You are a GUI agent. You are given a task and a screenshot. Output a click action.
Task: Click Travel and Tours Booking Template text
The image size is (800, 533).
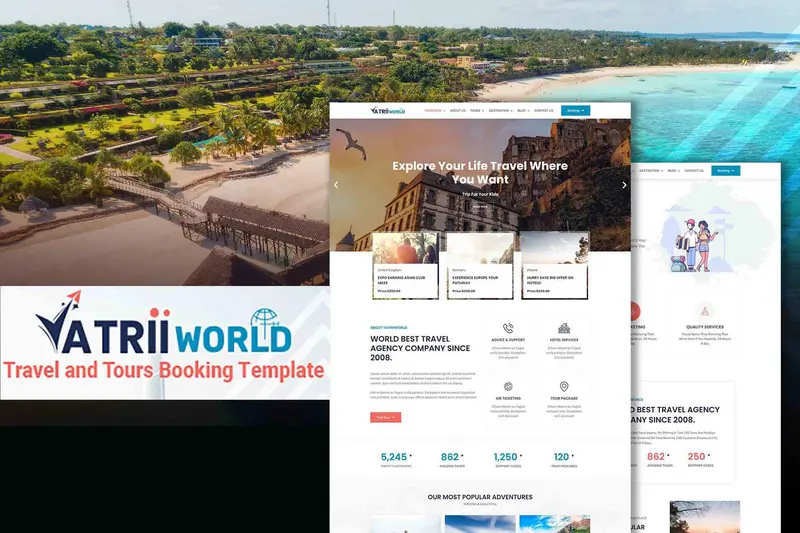click(x=164, y=371)
